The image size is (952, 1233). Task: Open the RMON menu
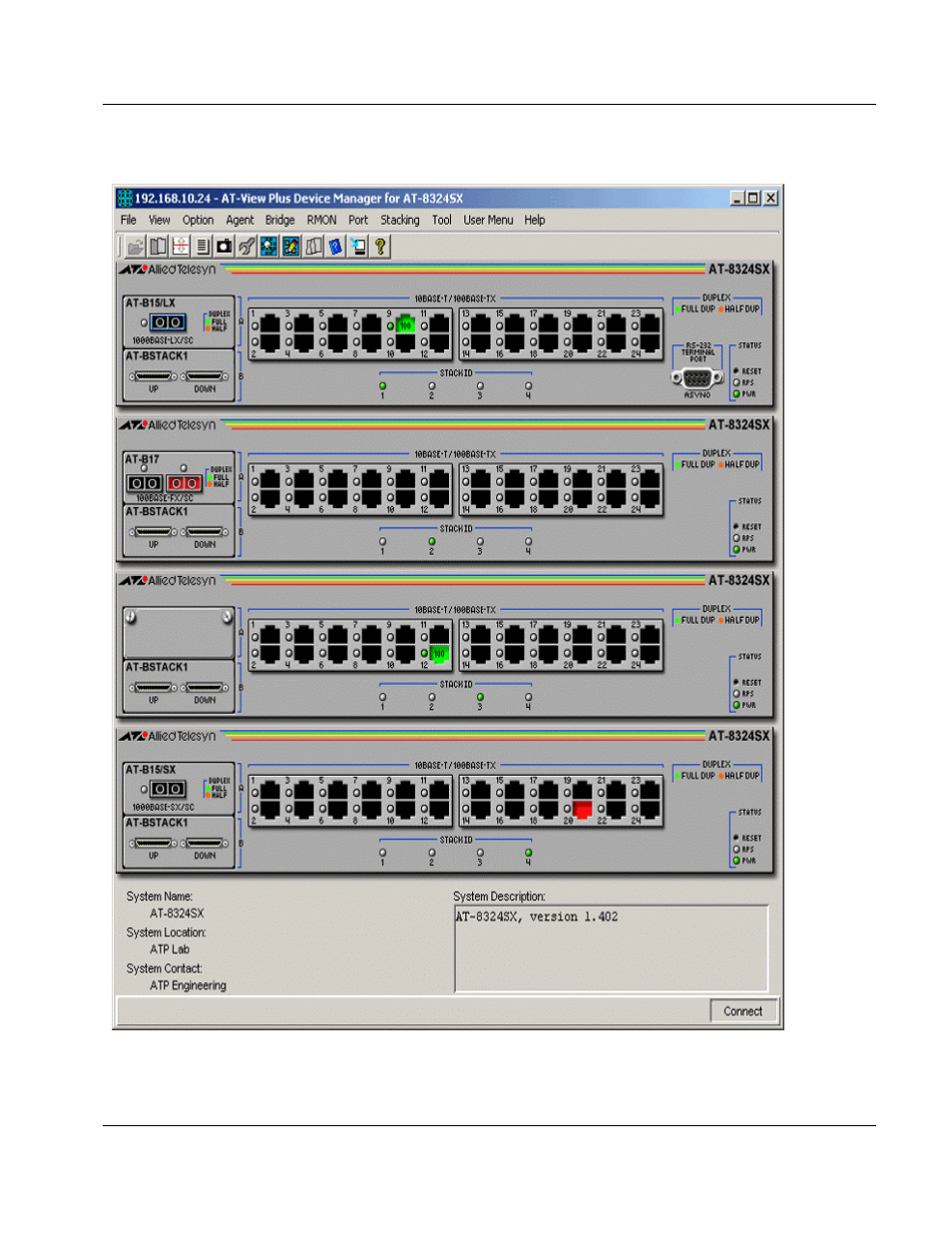coord(321,220)
